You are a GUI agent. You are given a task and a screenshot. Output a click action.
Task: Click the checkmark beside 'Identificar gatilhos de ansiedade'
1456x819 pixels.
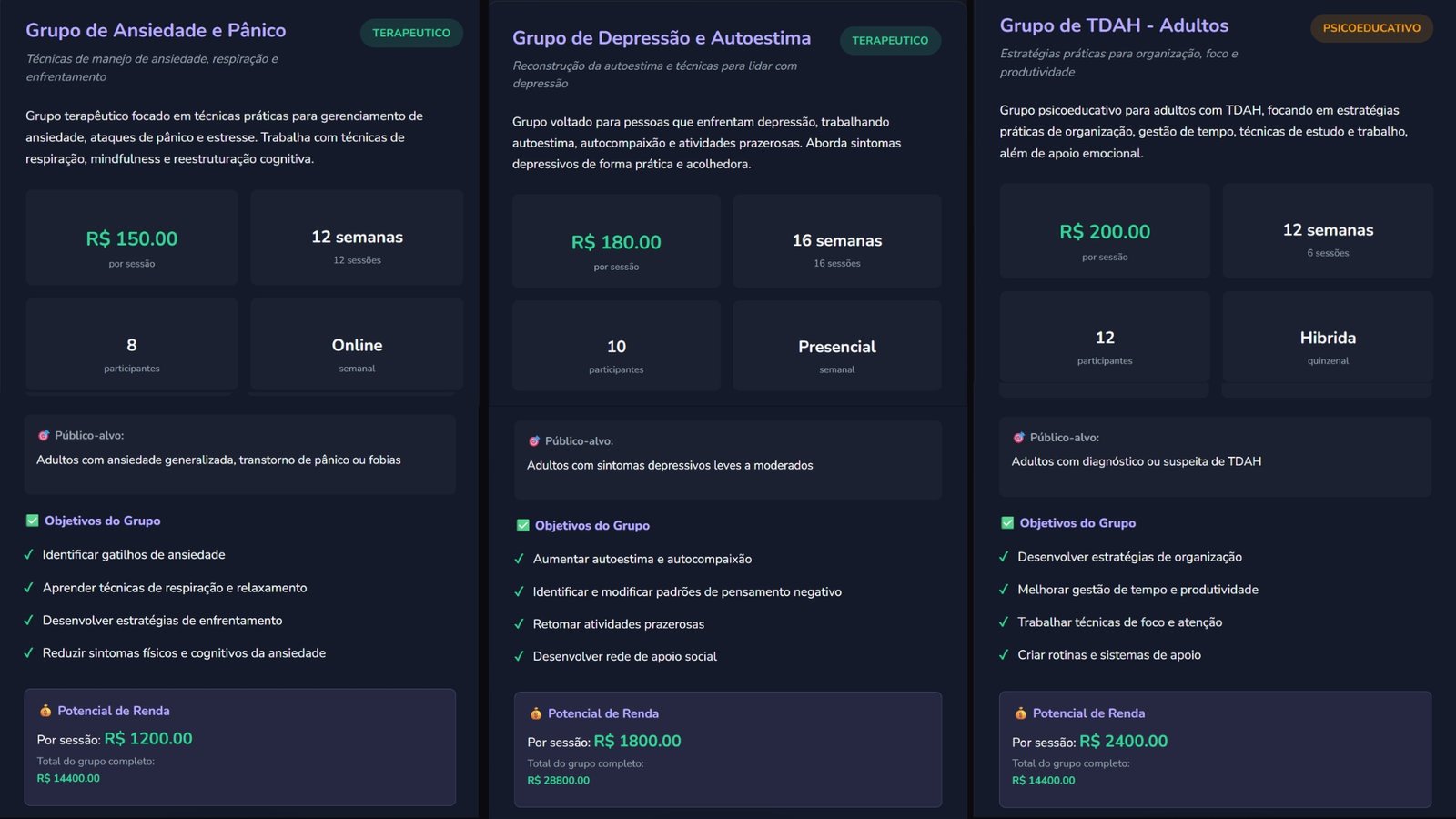click(30, 555)
